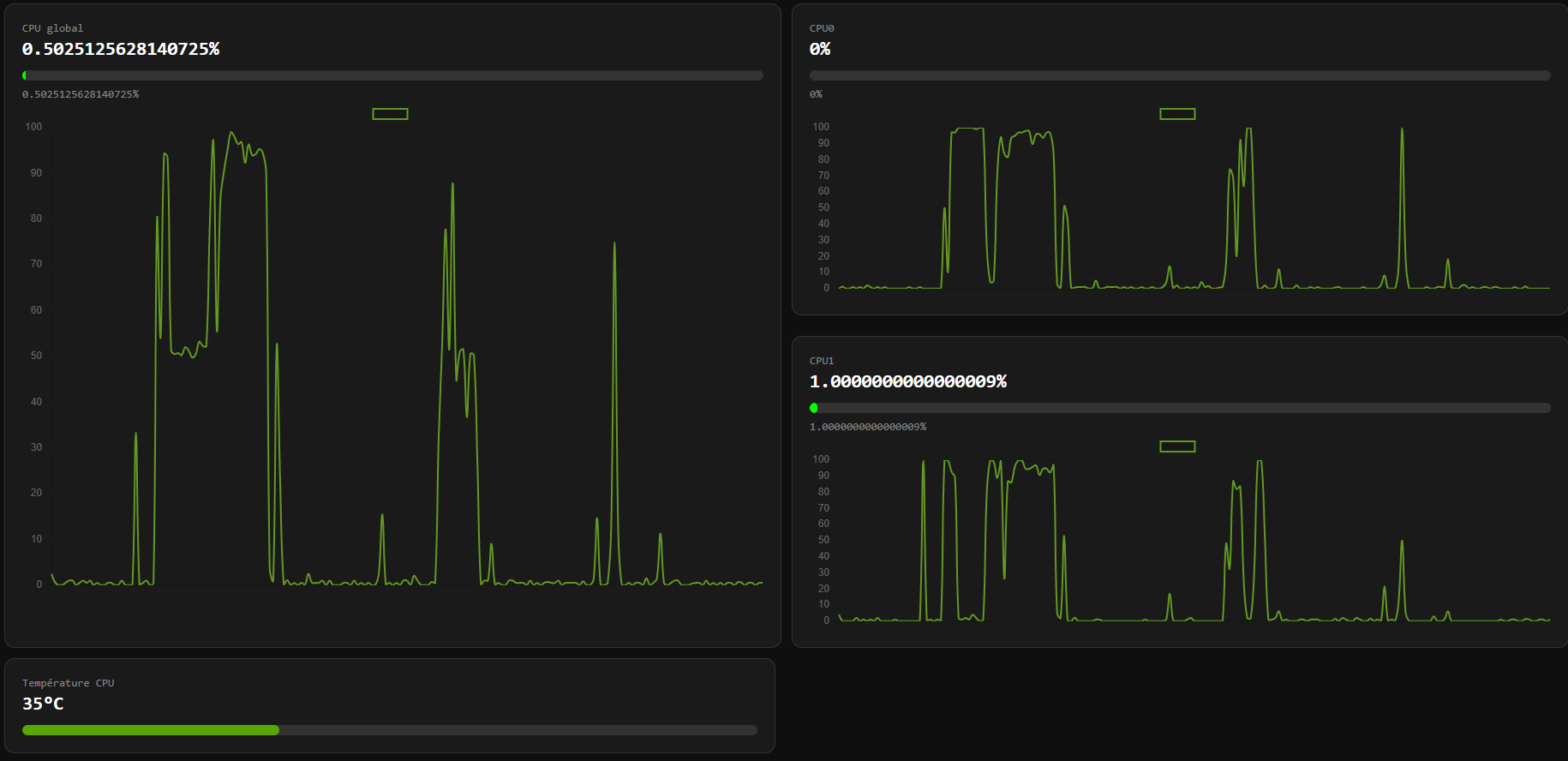Select the large 1.0000000000000009% value
Image resolution: width=1568 pixels, height=761 pixels.
(908, 381)
